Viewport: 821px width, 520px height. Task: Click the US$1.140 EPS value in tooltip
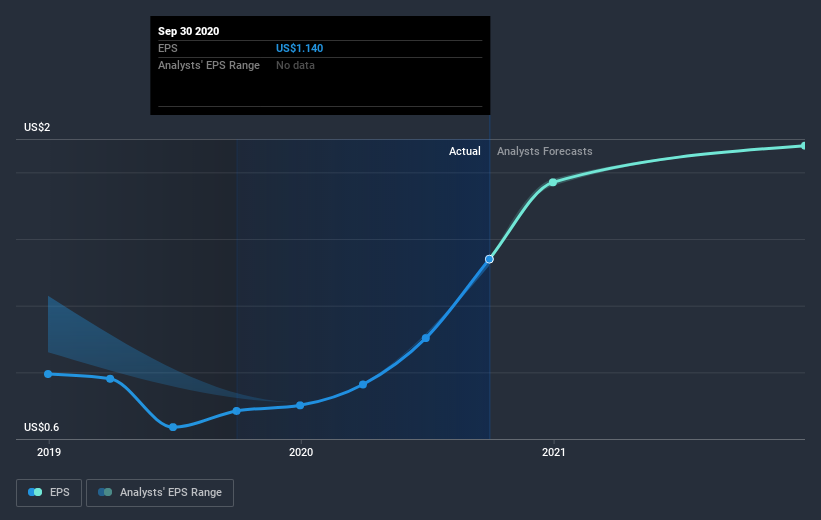(x=299, y=48)
